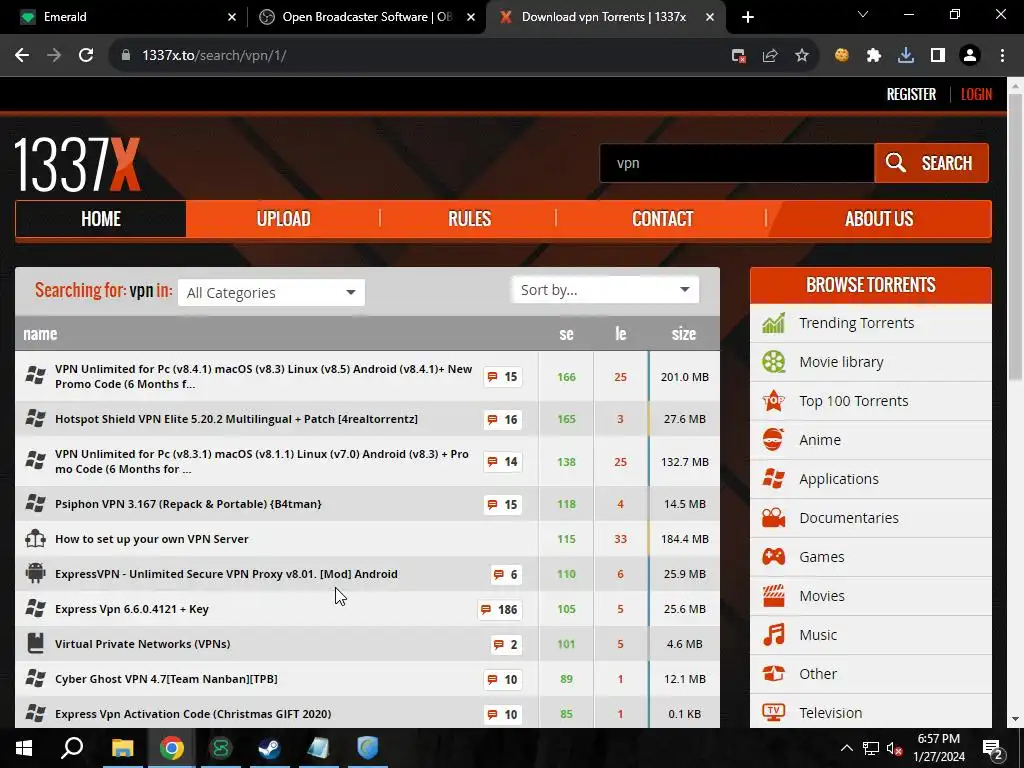Click the browser back arrow
1024x768 pixels.
22,56
